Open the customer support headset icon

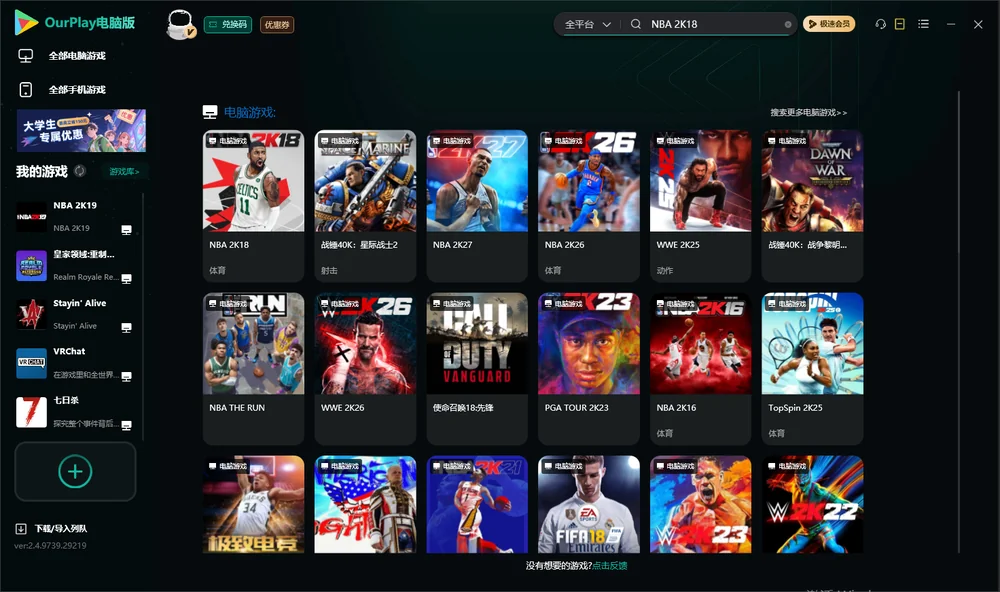pyautogui.click(x=880, y=24)
